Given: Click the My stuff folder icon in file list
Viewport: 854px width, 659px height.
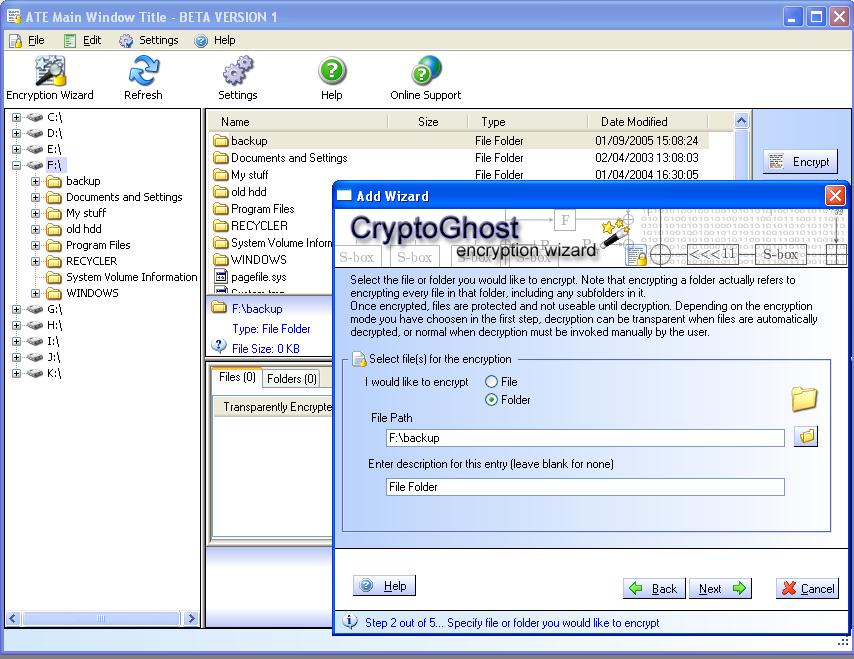Looking at the screenshot, I should (221, 175).
